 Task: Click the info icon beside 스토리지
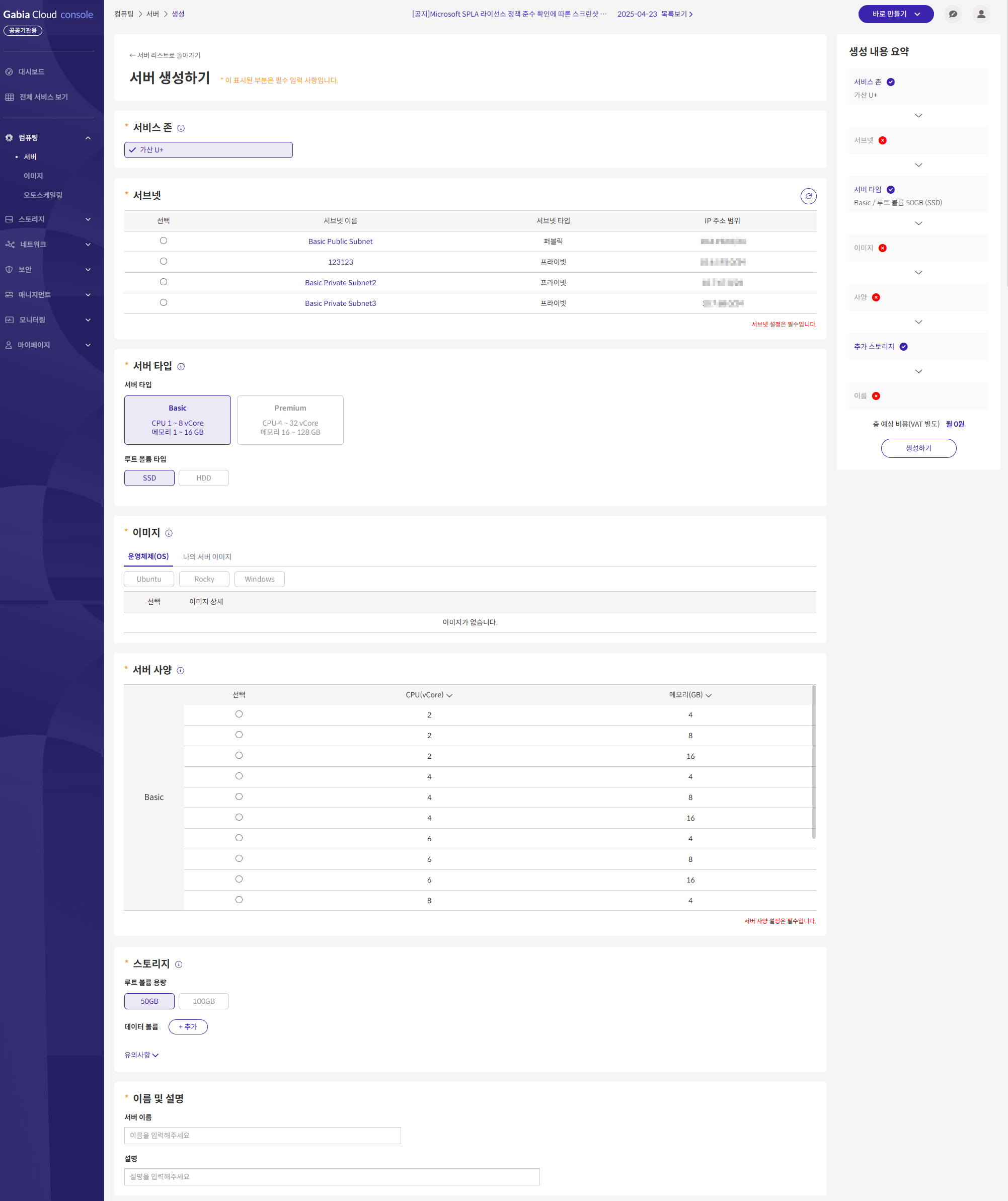179,964
